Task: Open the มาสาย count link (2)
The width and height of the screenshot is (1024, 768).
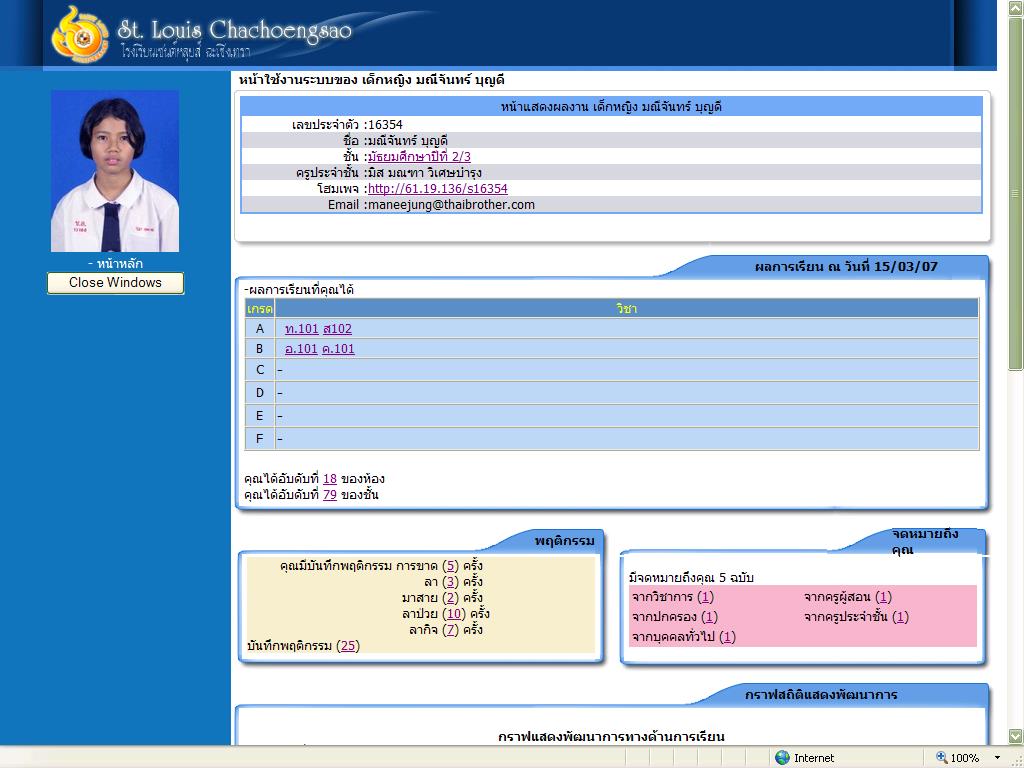Action: 451,598
